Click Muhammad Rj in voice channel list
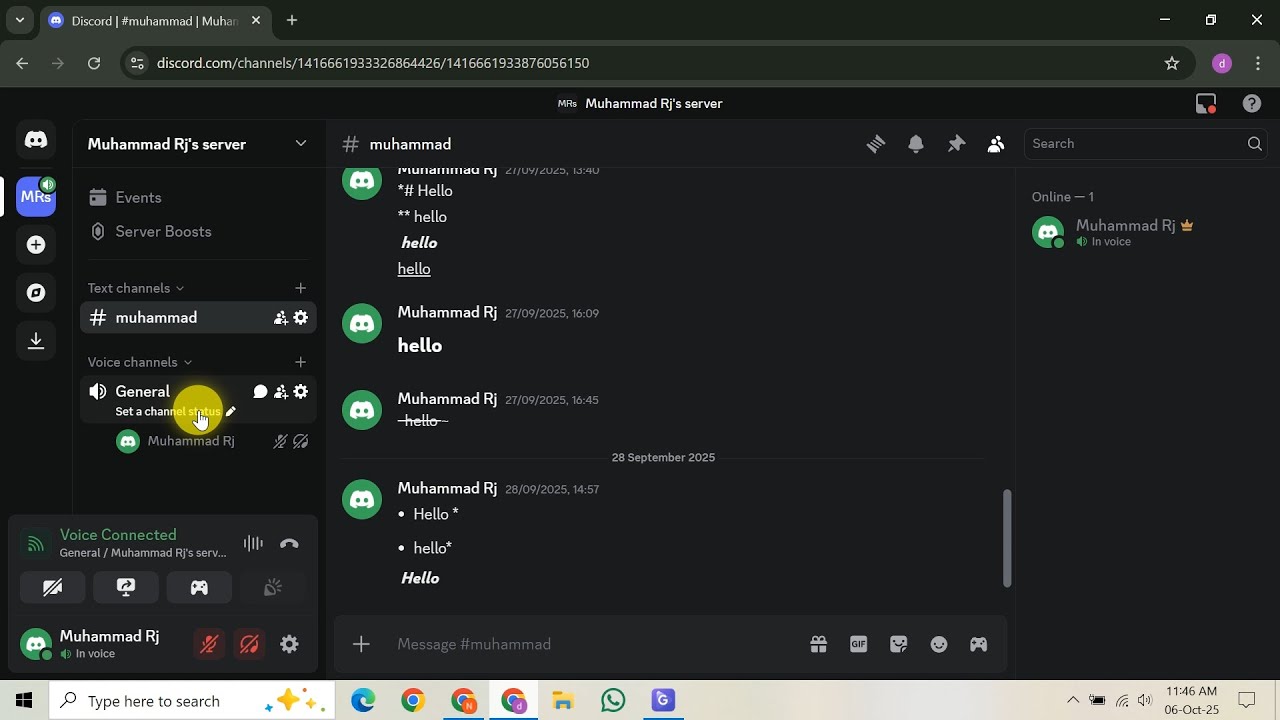The width and height of the screenshot is (1280, 720). (212, 441)
